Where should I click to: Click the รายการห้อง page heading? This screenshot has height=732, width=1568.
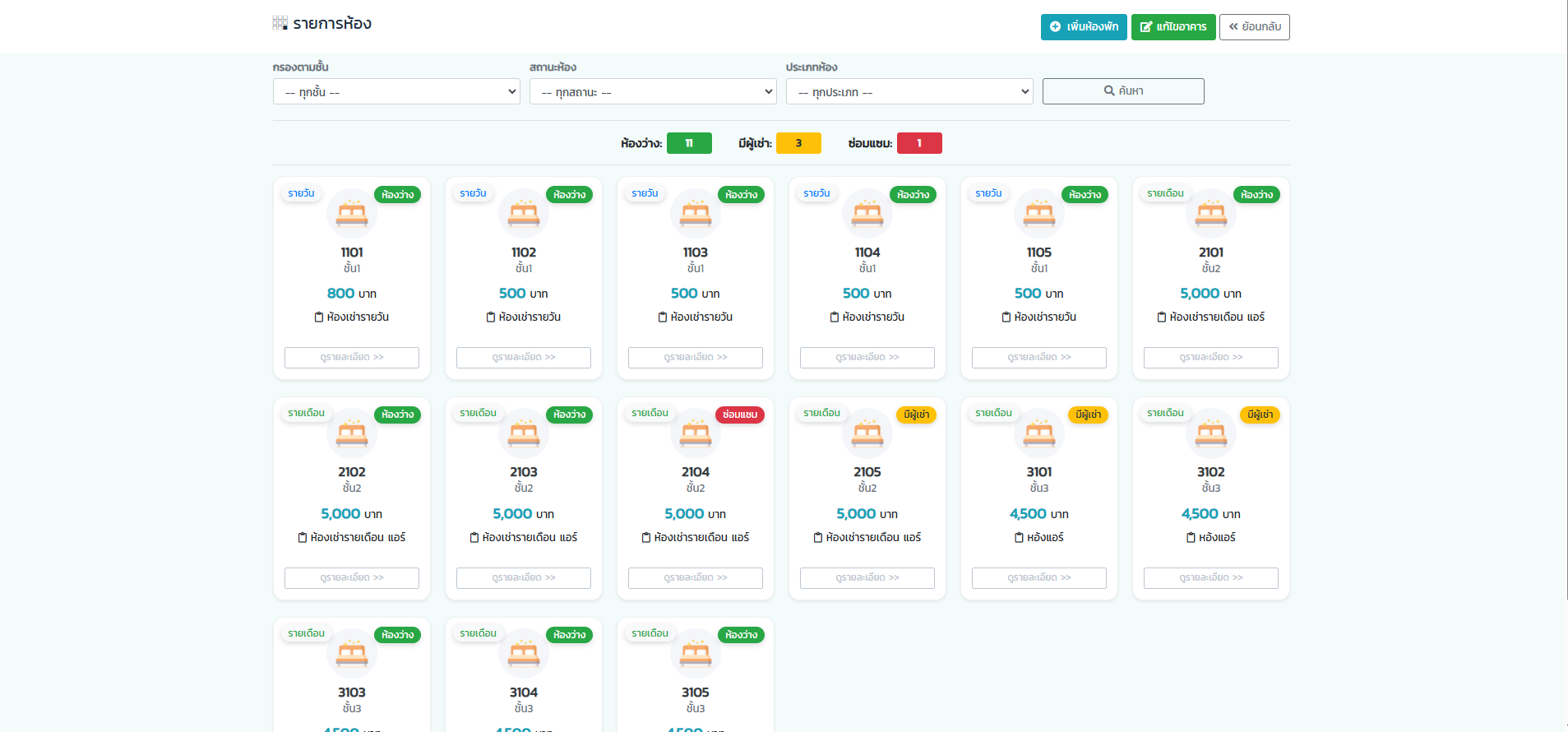click(332, 24)
